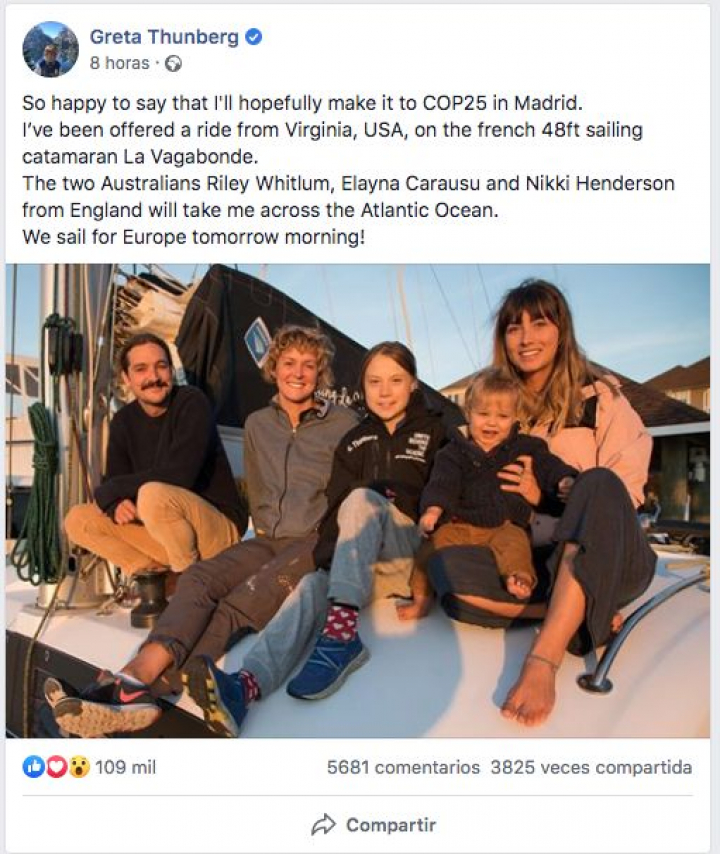Show the "3825 veces compartida" shares list

591,767
